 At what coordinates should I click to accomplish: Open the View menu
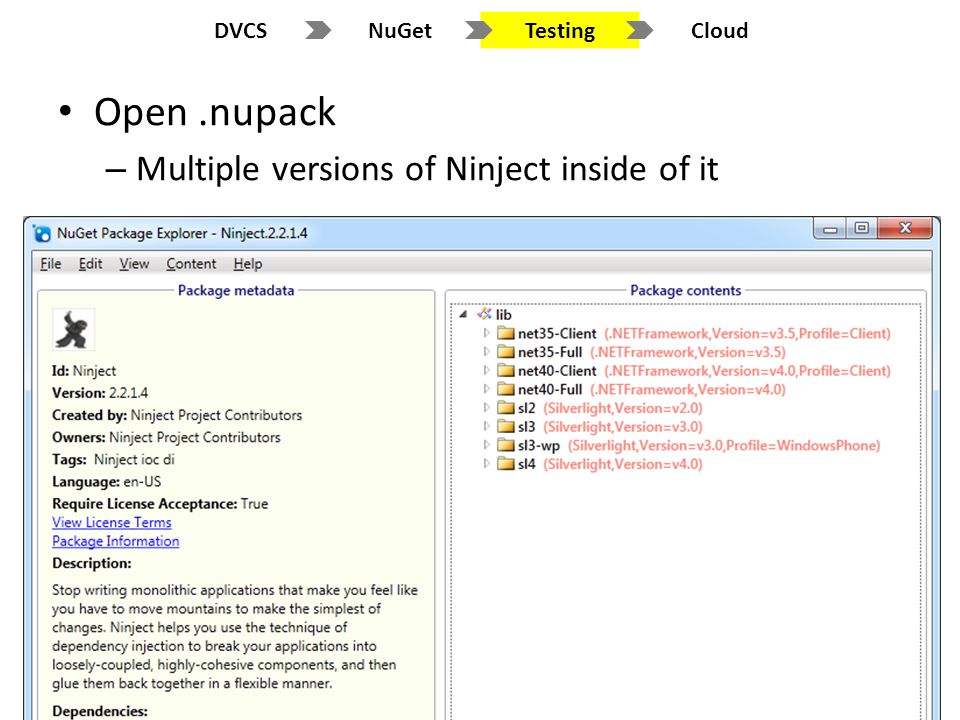point(134,264)
